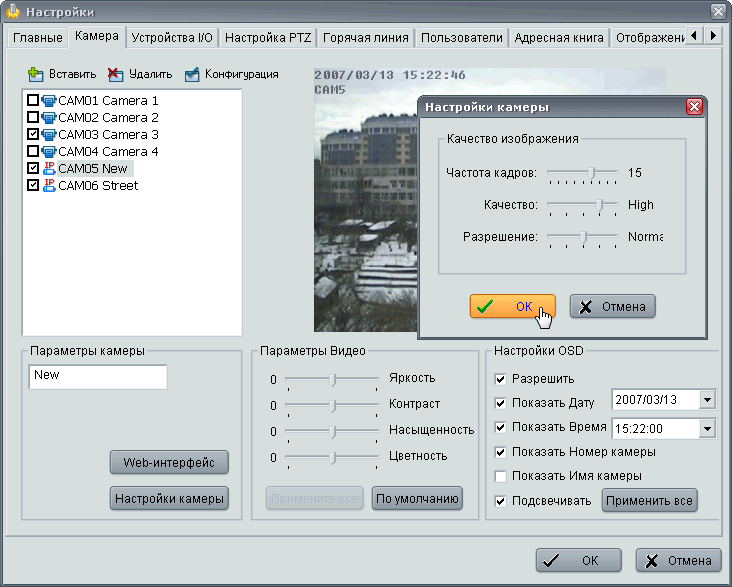The width and height of the screenshot is (732, 587).
Task: Select the CAM06 Street row
Action: tap(98, 185)
